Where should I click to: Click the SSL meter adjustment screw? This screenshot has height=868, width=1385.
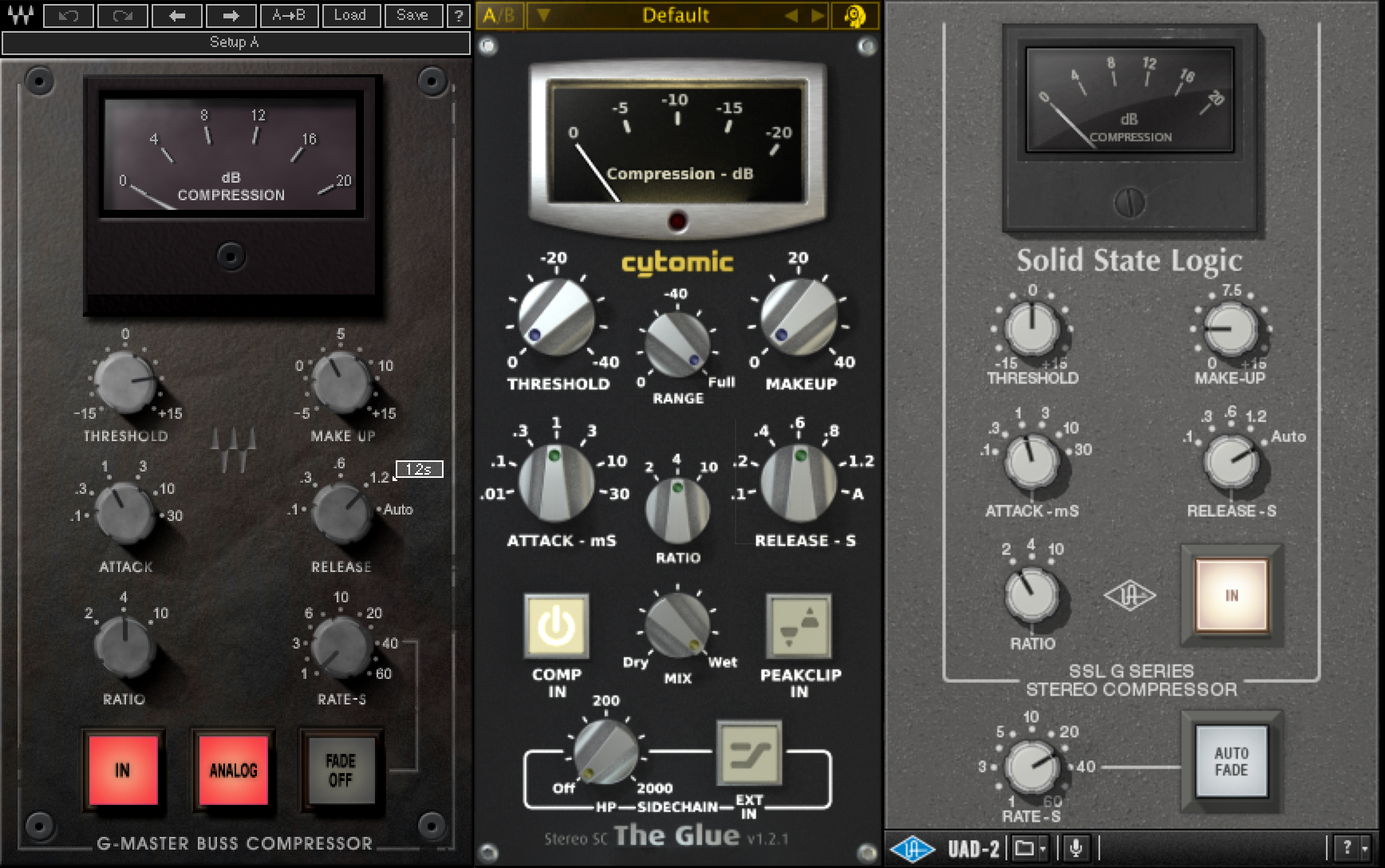pyautogui.click(x=1130, y=203)
